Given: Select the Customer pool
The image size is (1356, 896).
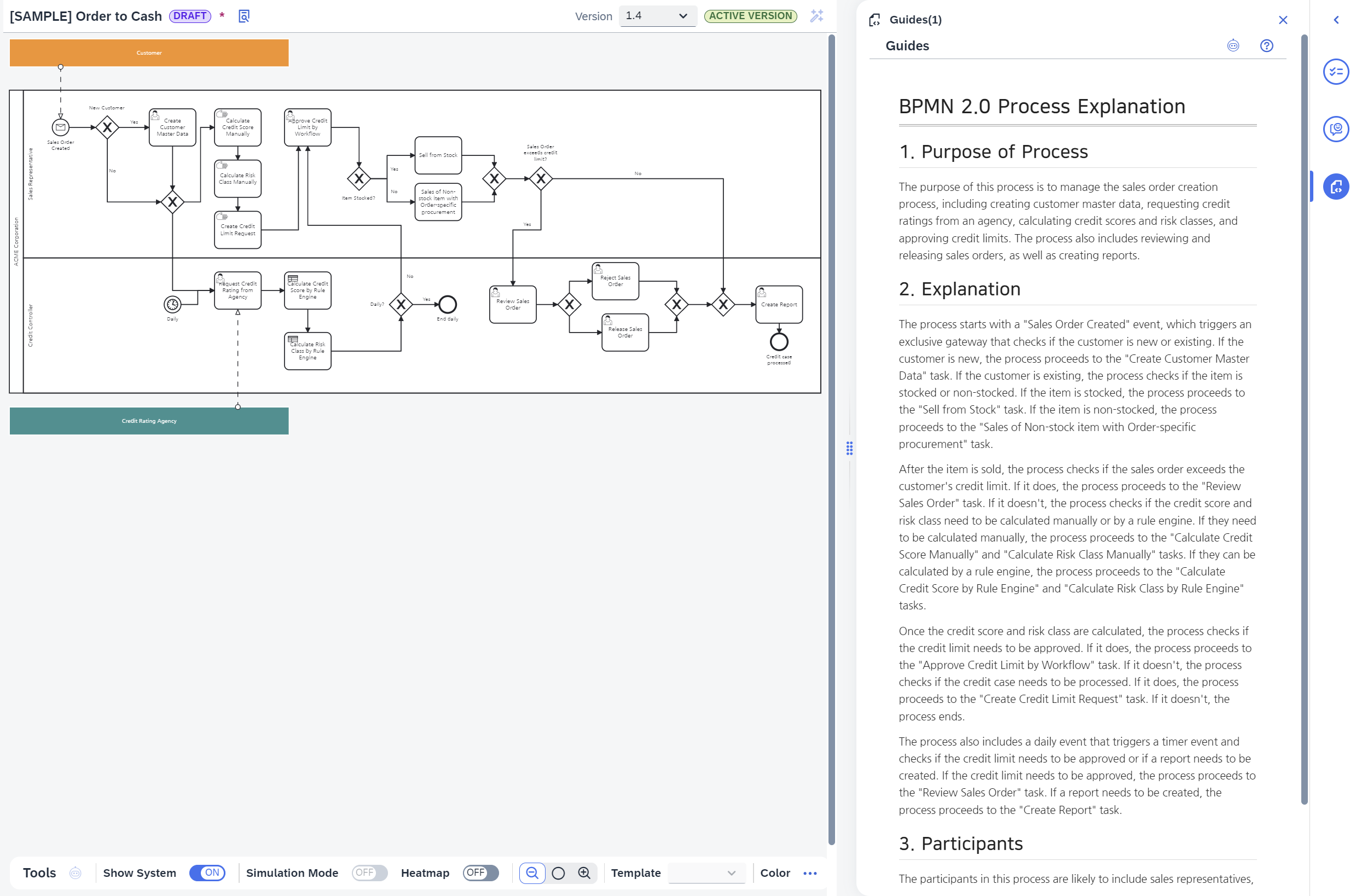Looking at the screenshot, I should coord(149,53).
